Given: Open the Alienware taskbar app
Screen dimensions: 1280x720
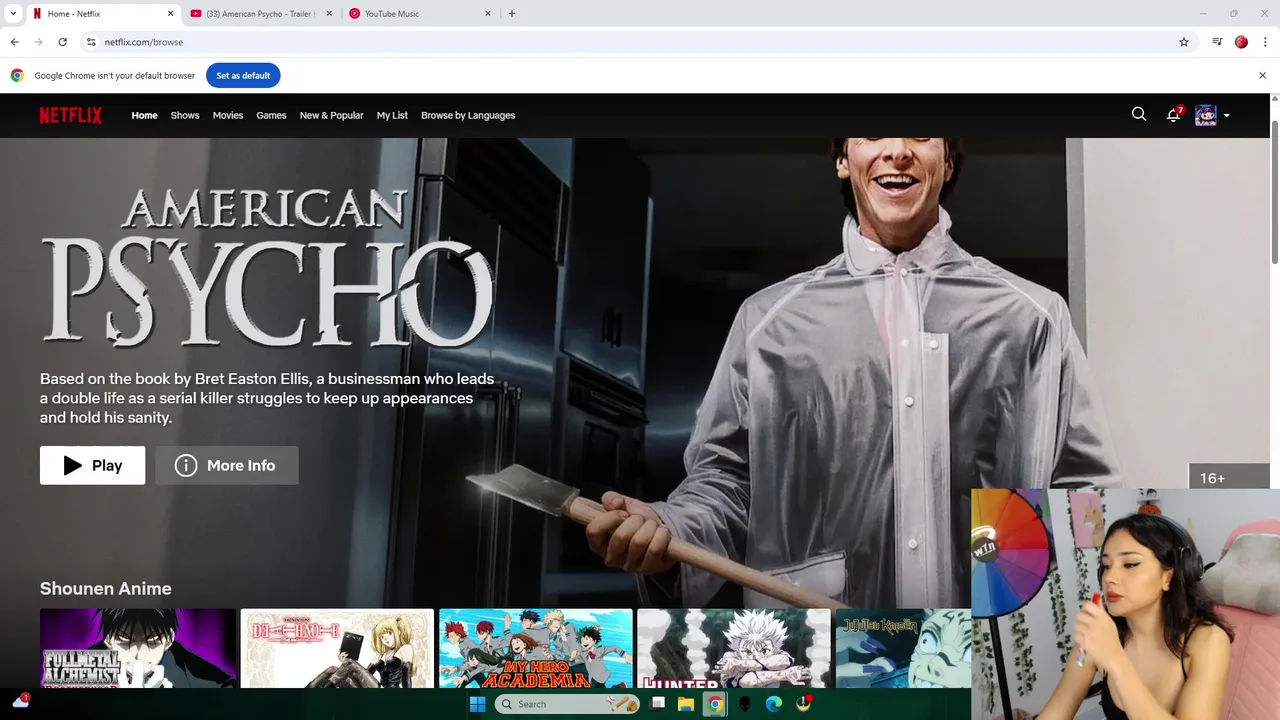Looking at the screenshot, I should (745, 704).
